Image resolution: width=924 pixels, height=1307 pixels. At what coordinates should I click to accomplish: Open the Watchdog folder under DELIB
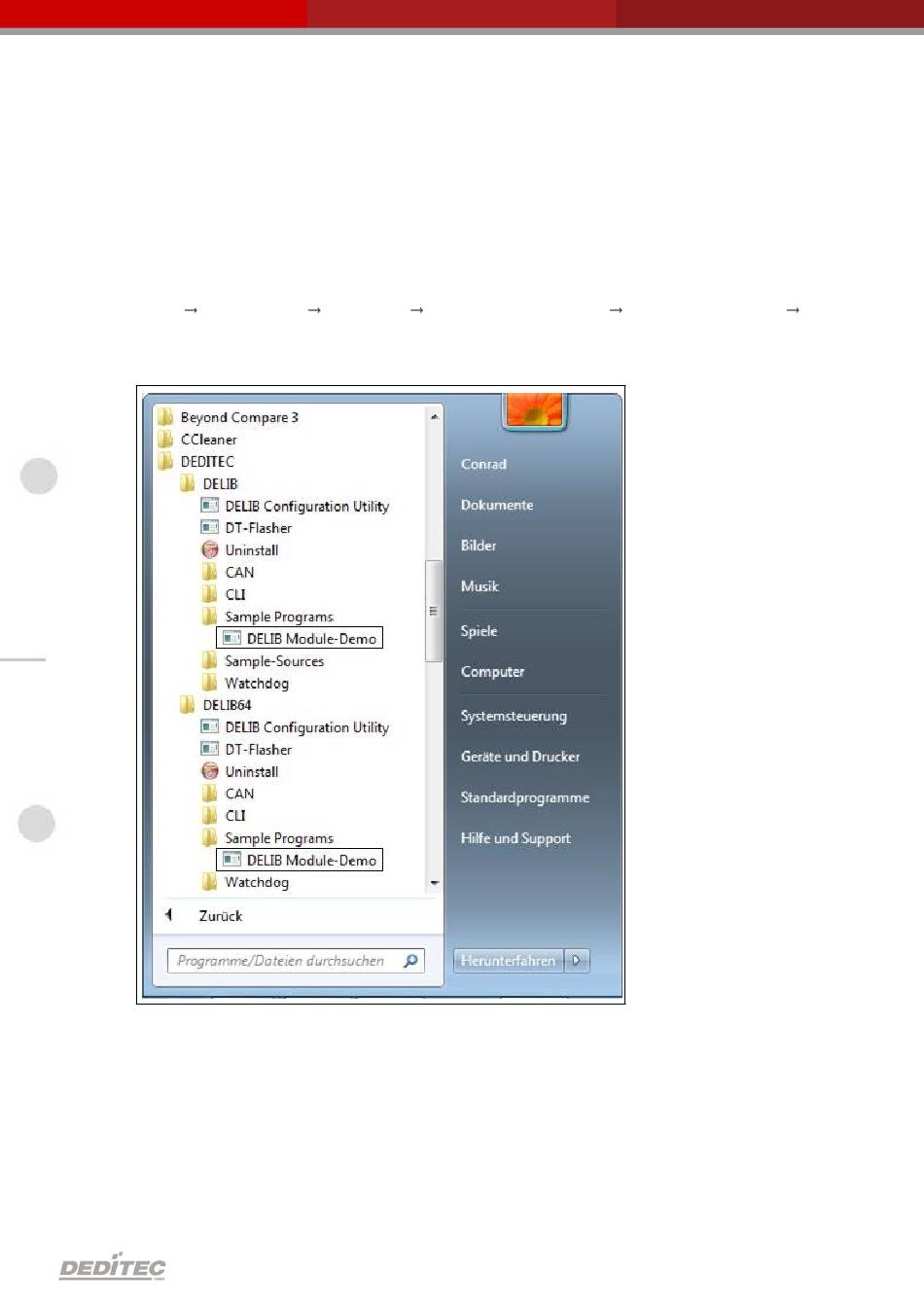click(245, 684)
